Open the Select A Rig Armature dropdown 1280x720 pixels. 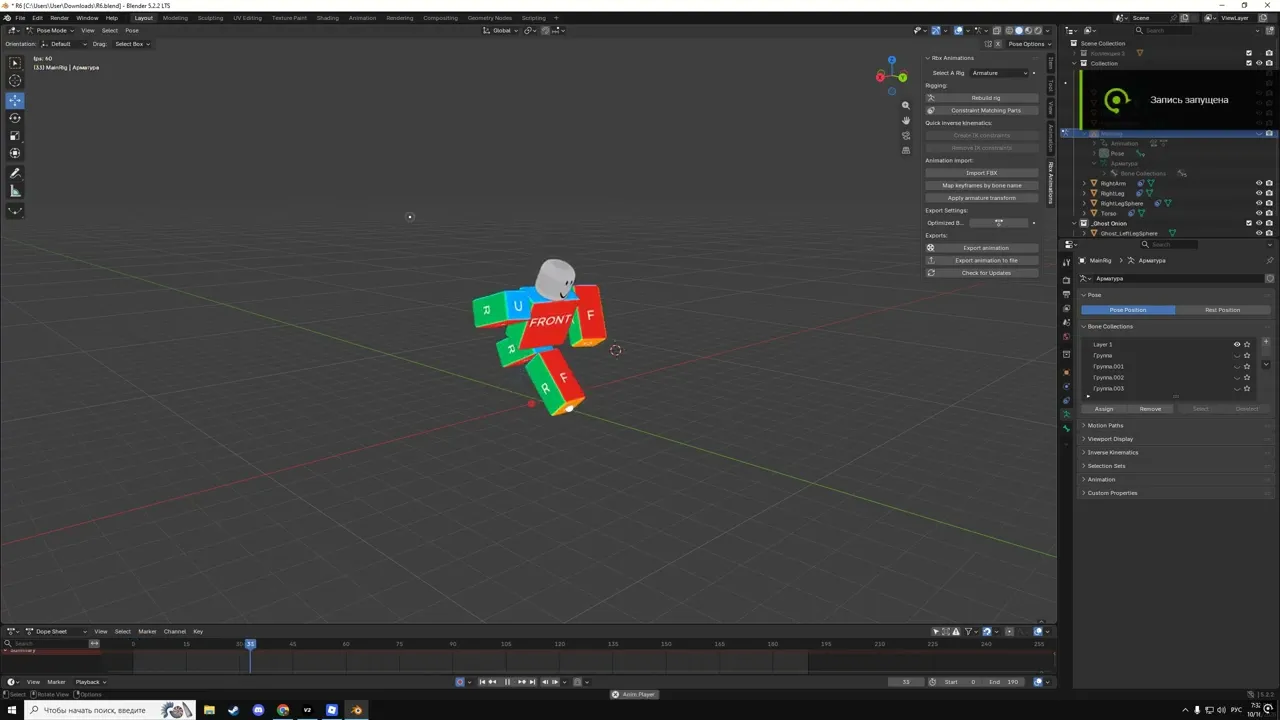(1001, 73)
